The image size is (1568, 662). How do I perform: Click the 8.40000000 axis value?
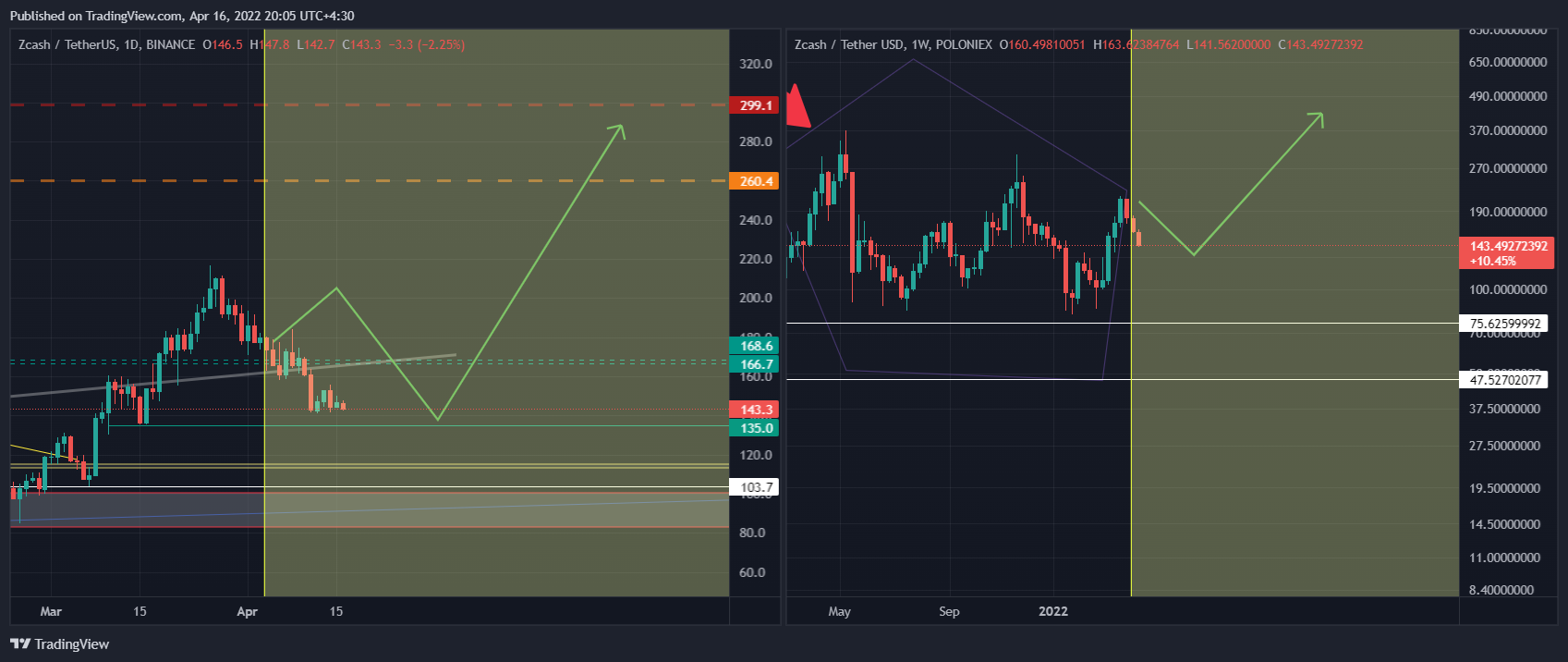coord(1501,590)
